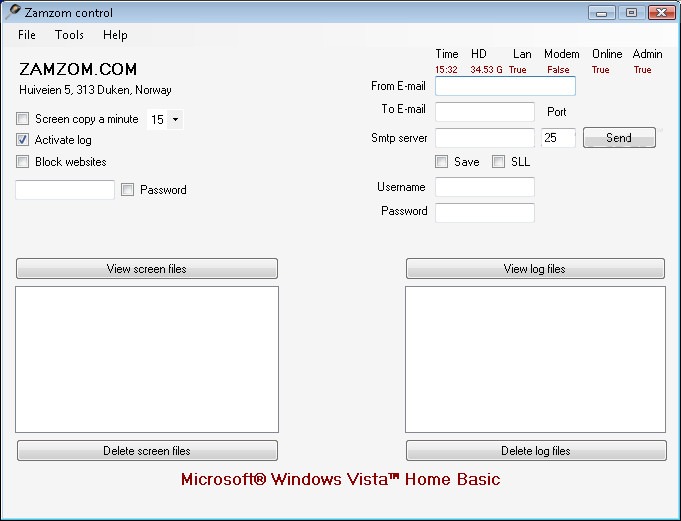Minimize the Zamzom control window
The width and height of the screenshot is (681, 521).
click(602, 13)
